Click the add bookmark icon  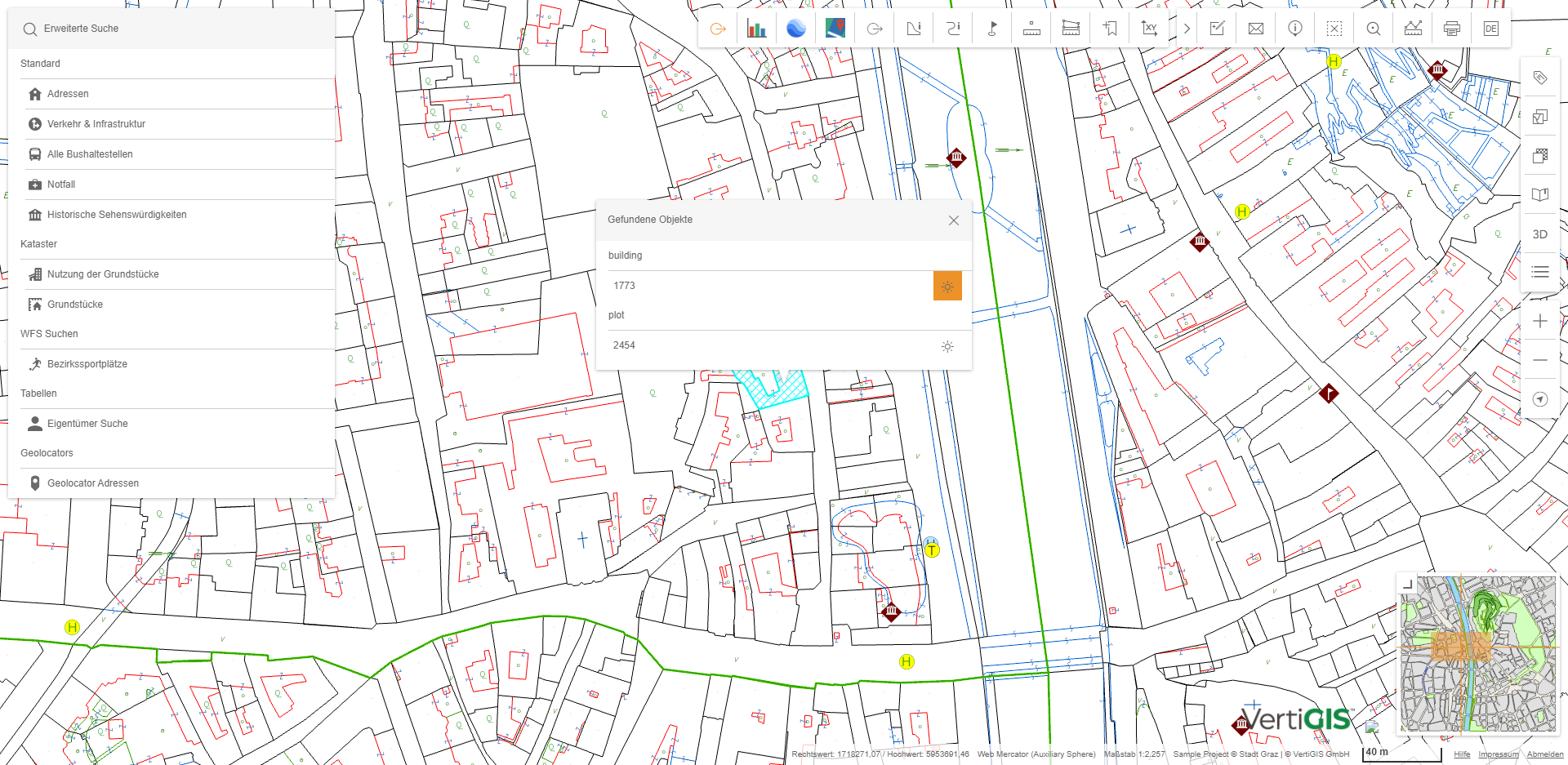coord(1110,29)
